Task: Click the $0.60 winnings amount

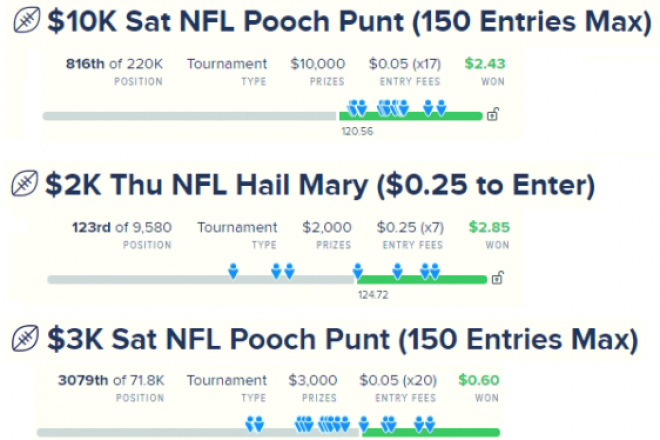Action: click(x=479, y=380)
